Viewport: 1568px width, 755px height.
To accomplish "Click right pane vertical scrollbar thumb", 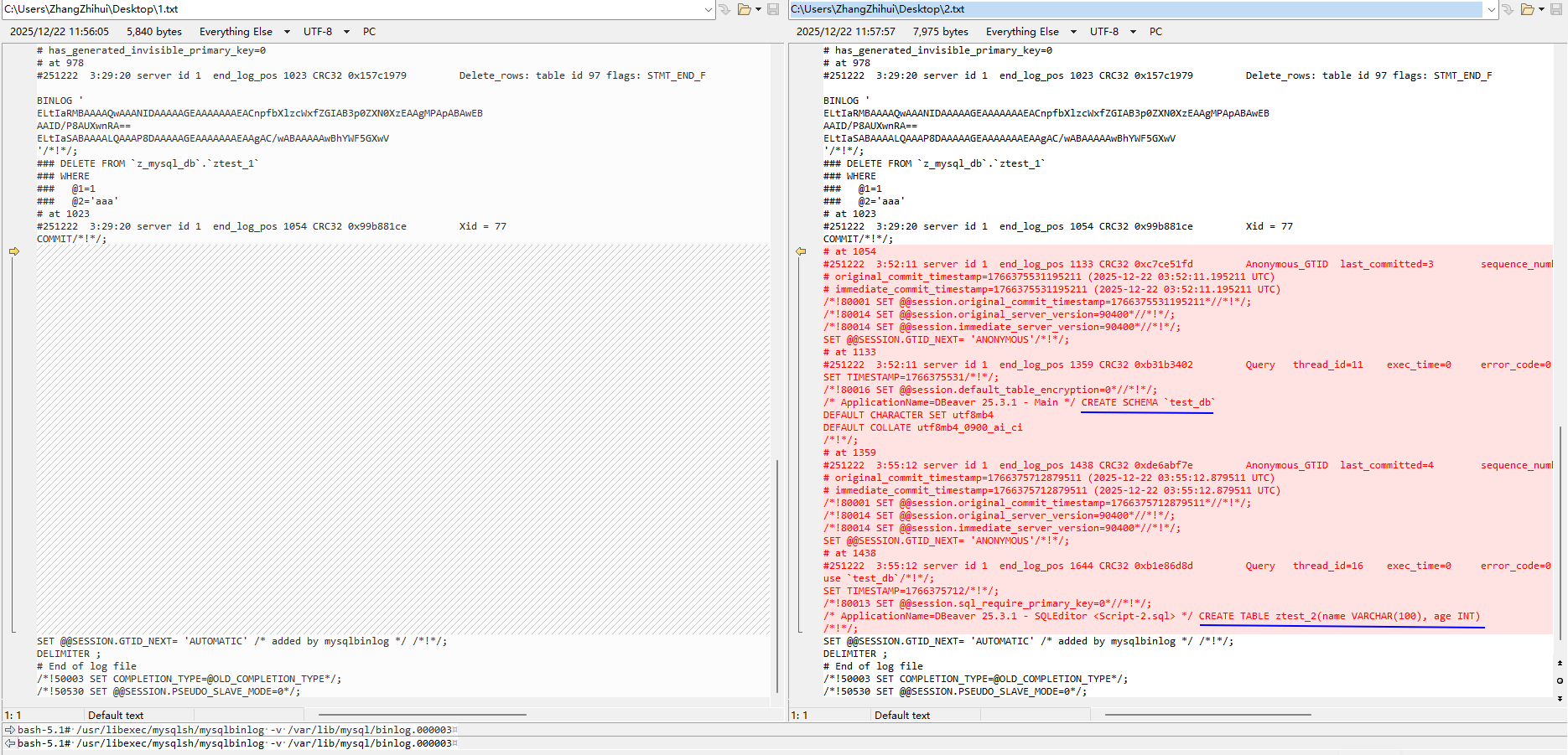I will (1560, 533).
